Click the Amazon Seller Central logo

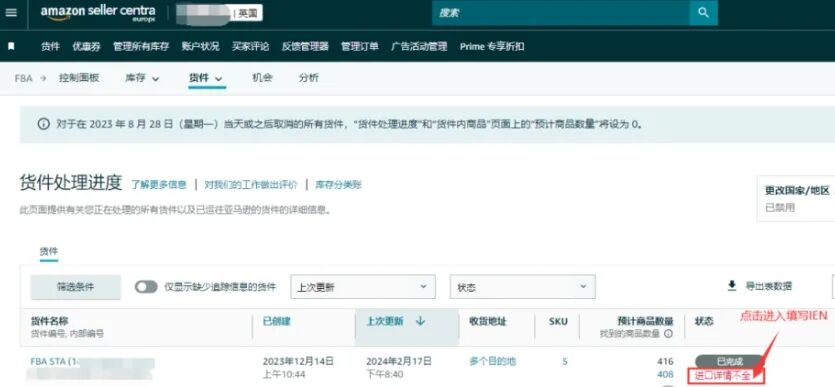[x=98, y=13]
